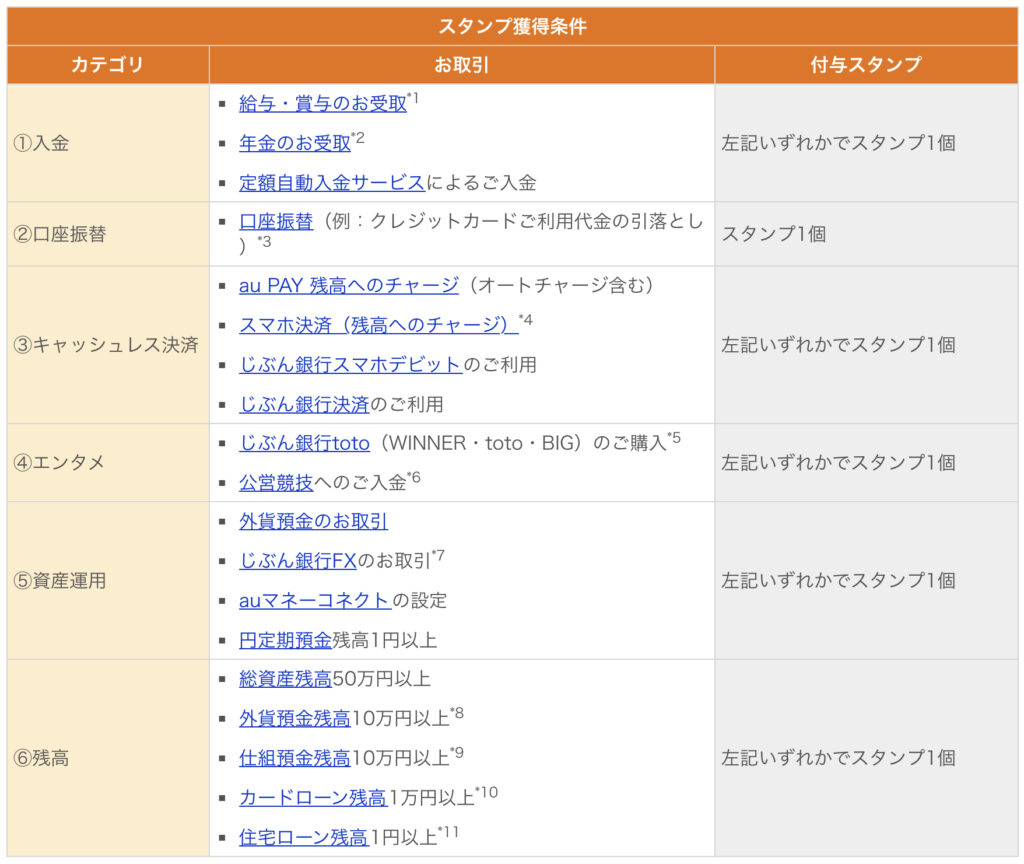Image resolution: width=1024 pixels, height=864 pixels.
Task: Open the 口座振替 link
Action: 276,221
